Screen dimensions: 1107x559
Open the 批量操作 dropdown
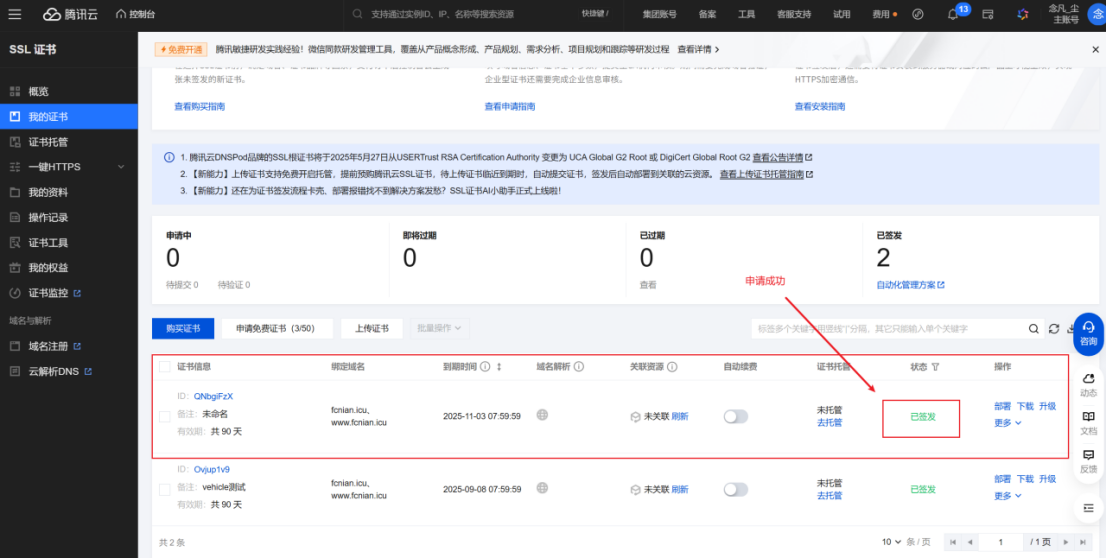click(438, 329)
